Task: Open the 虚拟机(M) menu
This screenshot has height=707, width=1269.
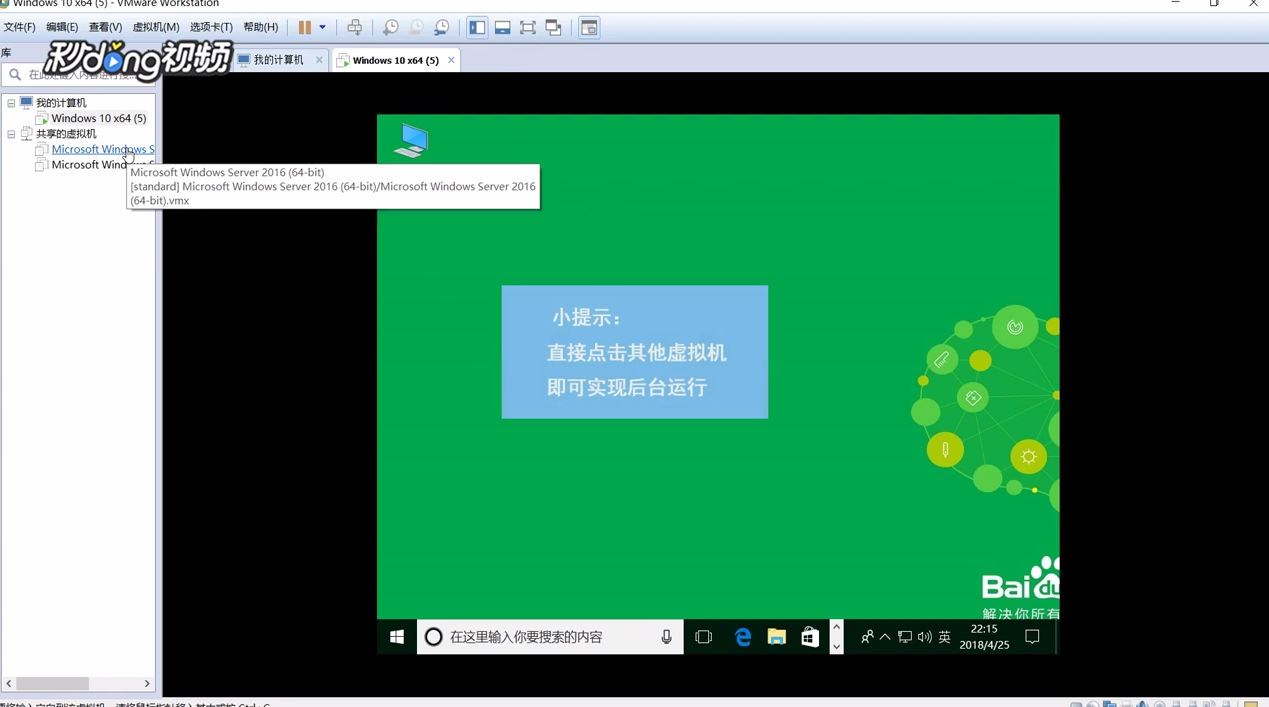Action: [x=155, y=27]
